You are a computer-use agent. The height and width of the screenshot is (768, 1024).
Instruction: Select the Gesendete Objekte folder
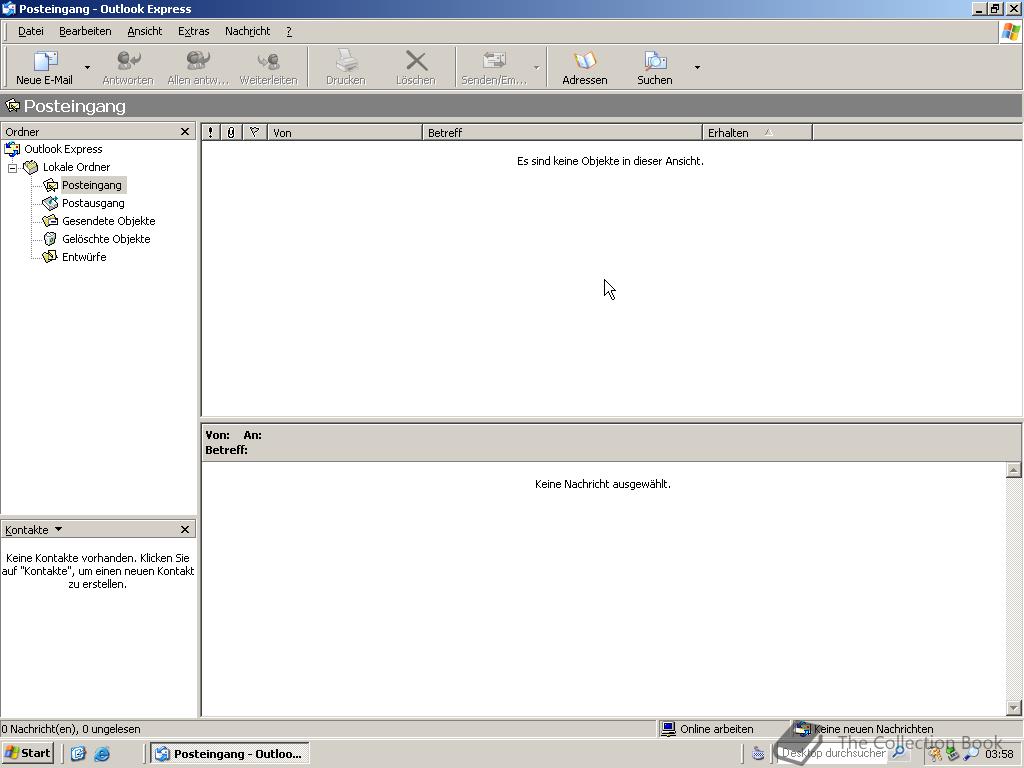coord(108,221)
